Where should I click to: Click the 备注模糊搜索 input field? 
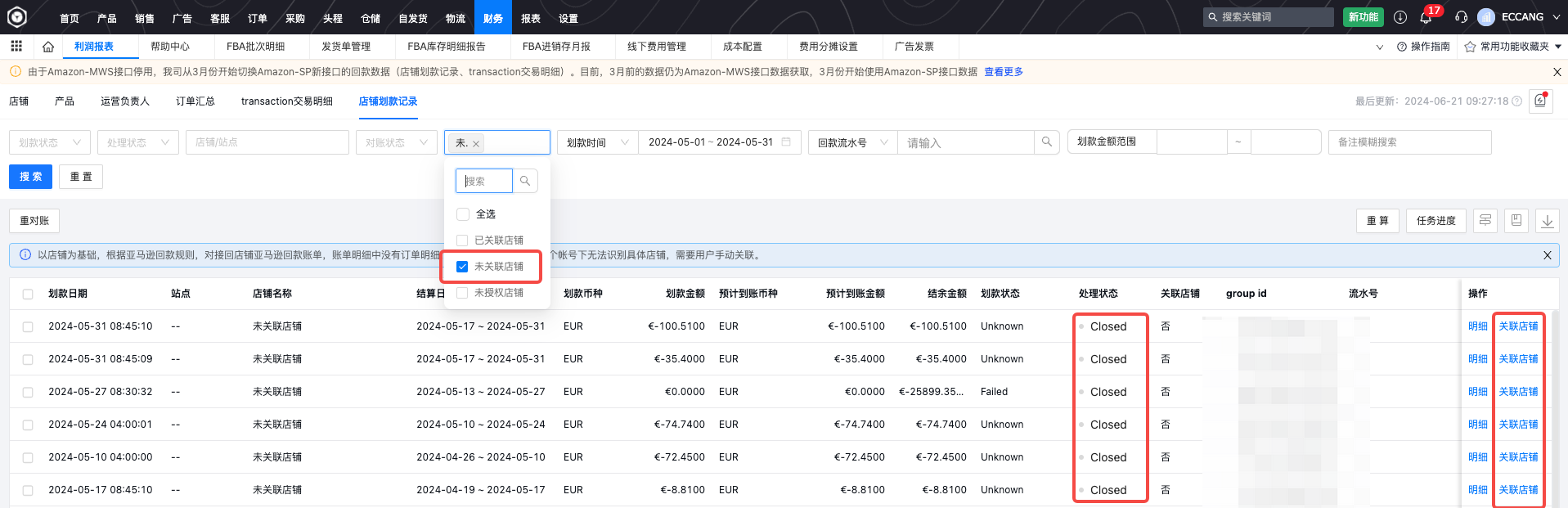[1409, 142]
